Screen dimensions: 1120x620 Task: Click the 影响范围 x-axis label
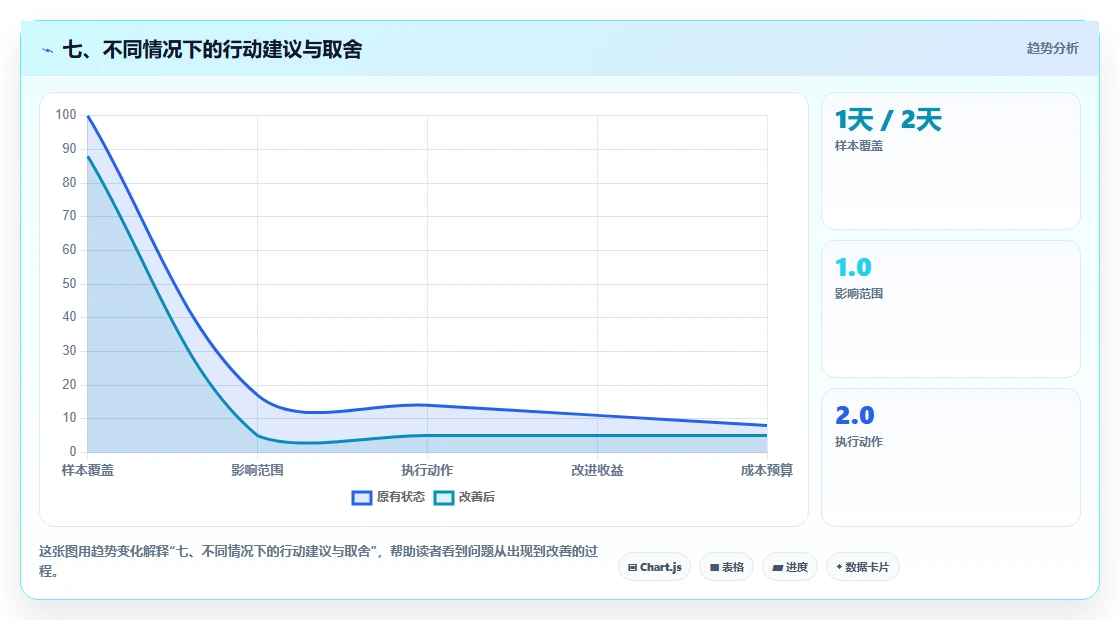pos(257,470)
